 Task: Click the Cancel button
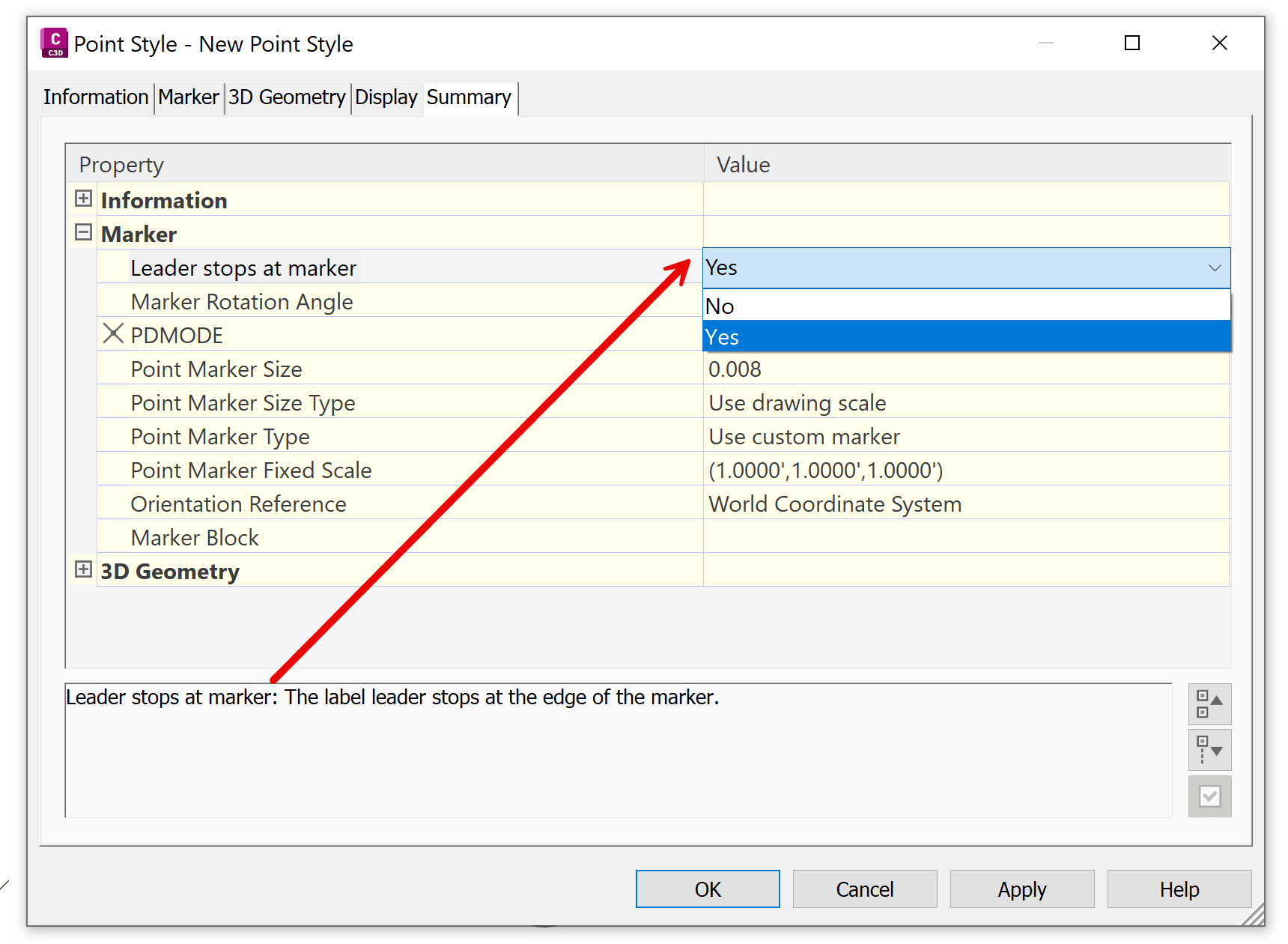pyautogui.click(x=865, y=889)
